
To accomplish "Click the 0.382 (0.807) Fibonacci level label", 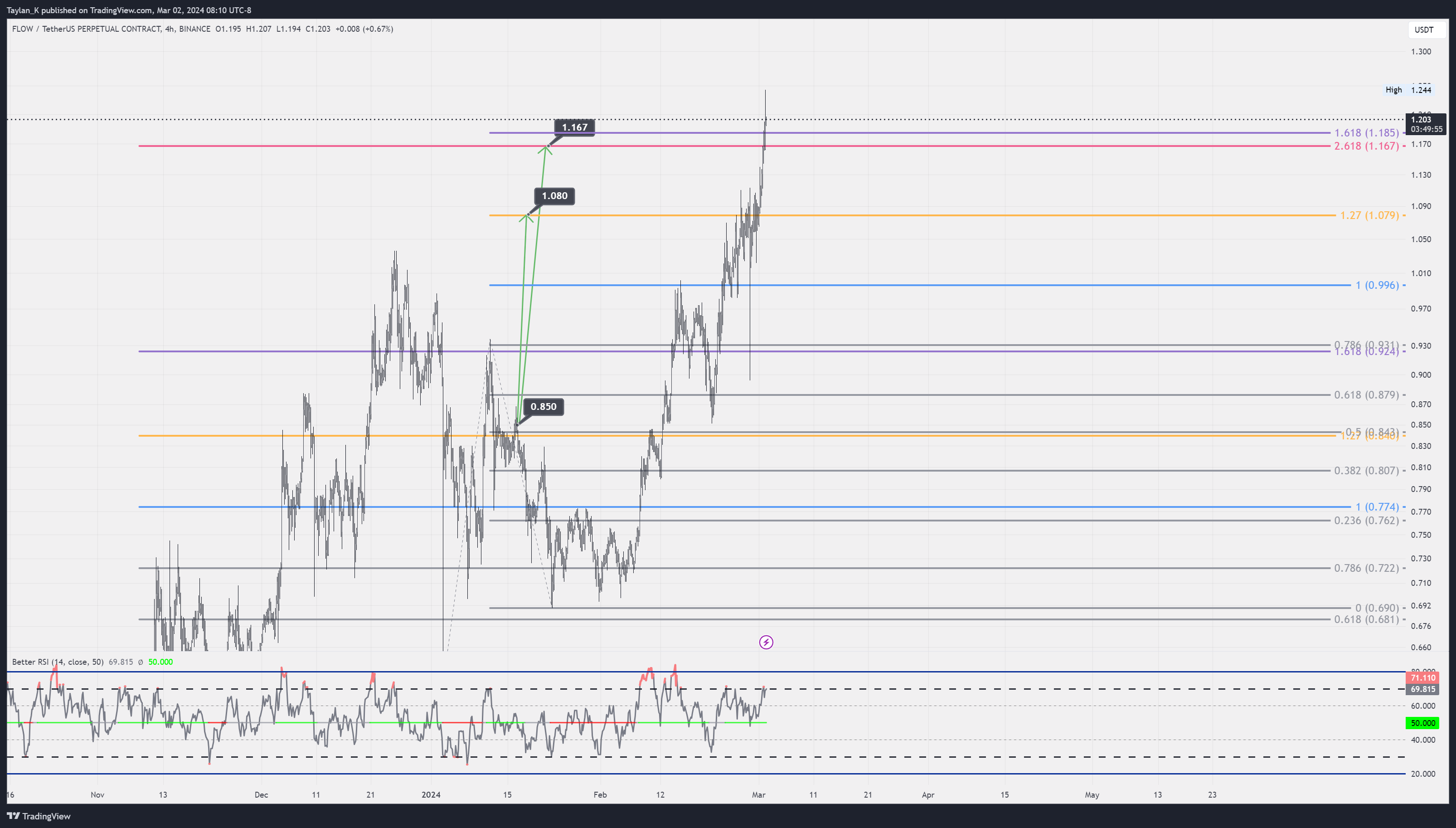I will pyautogui.click(x=1366, y=470).
